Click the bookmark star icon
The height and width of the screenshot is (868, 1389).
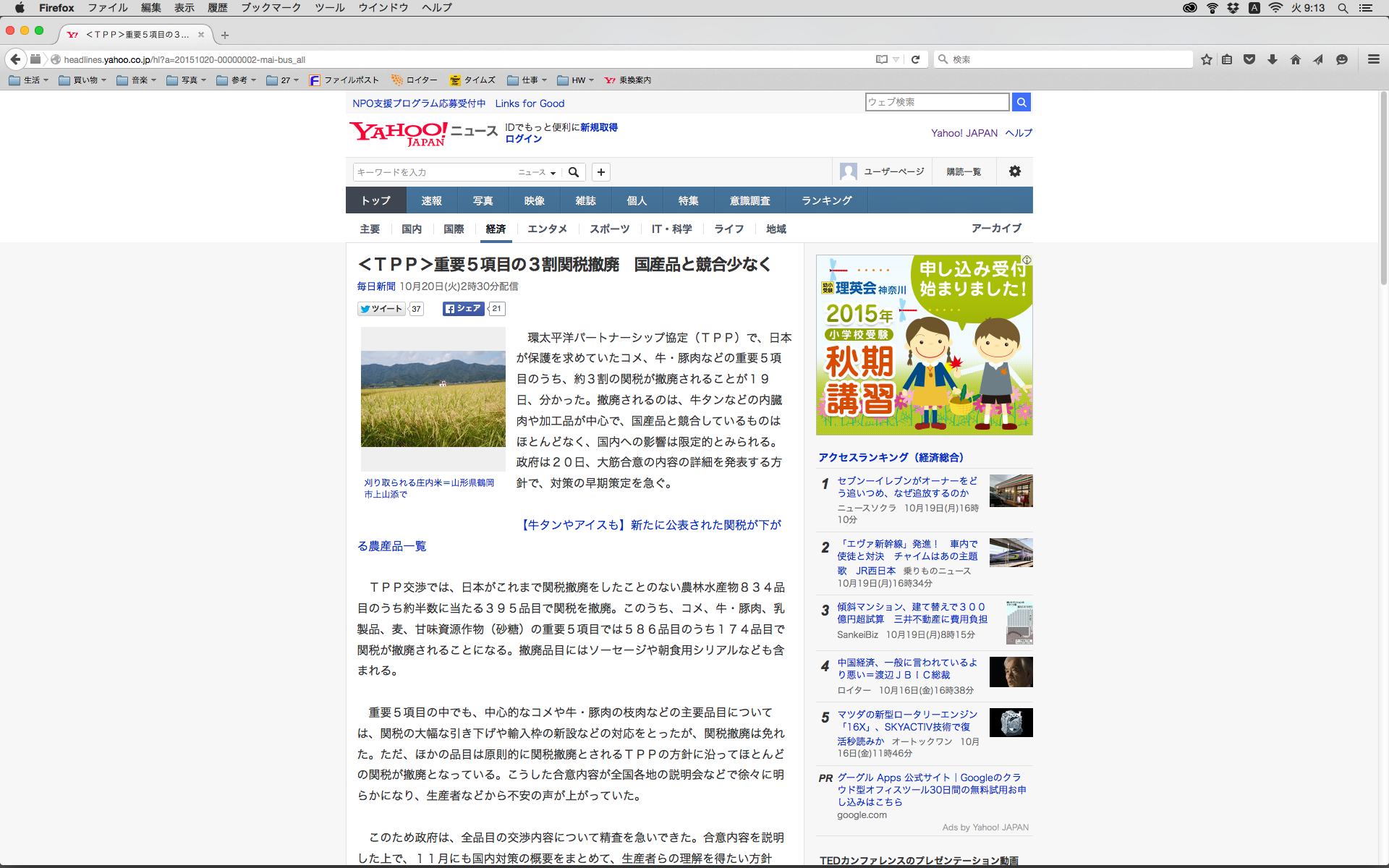pyautogui.click(x=1206, y=59)
